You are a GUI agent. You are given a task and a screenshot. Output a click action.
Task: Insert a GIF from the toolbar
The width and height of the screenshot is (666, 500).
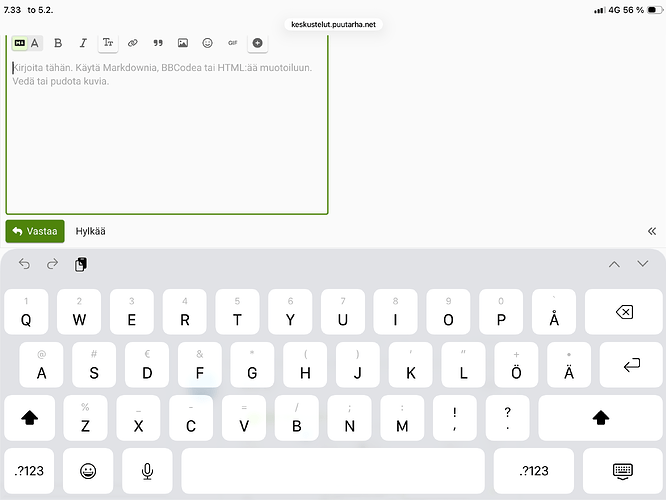[x=233, y=43]
